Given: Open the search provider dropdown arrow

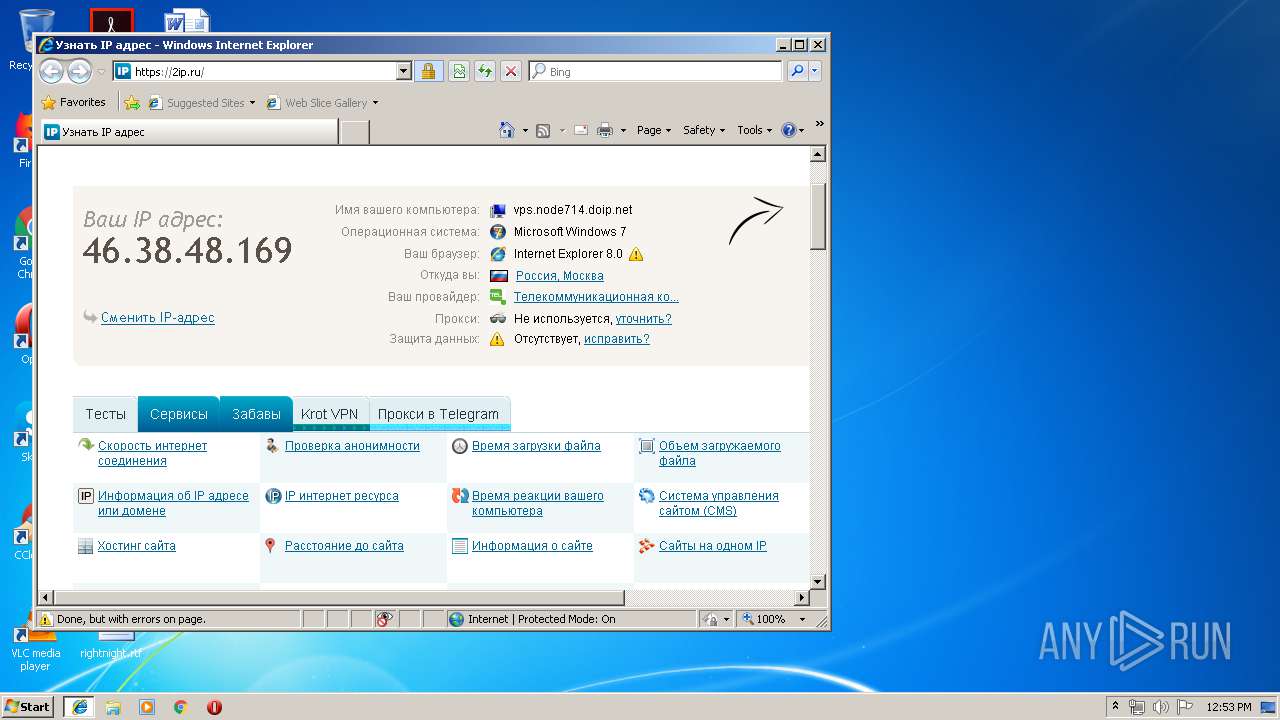Looking at the screenshot, I should pyautogui.click(x=815, y=71).
